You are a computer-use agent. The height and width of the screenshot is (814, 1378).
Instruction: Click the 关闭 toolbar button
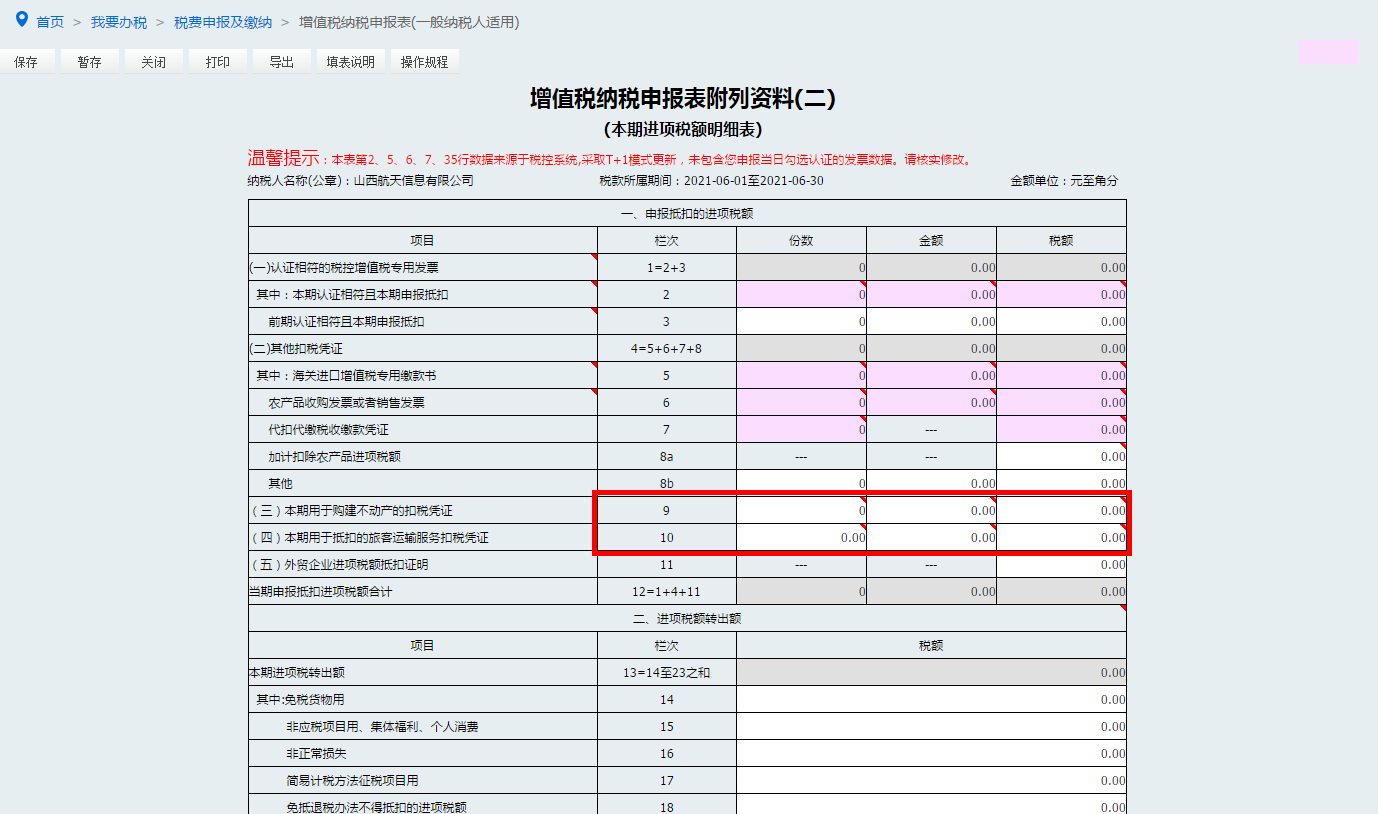pos(153,62)
